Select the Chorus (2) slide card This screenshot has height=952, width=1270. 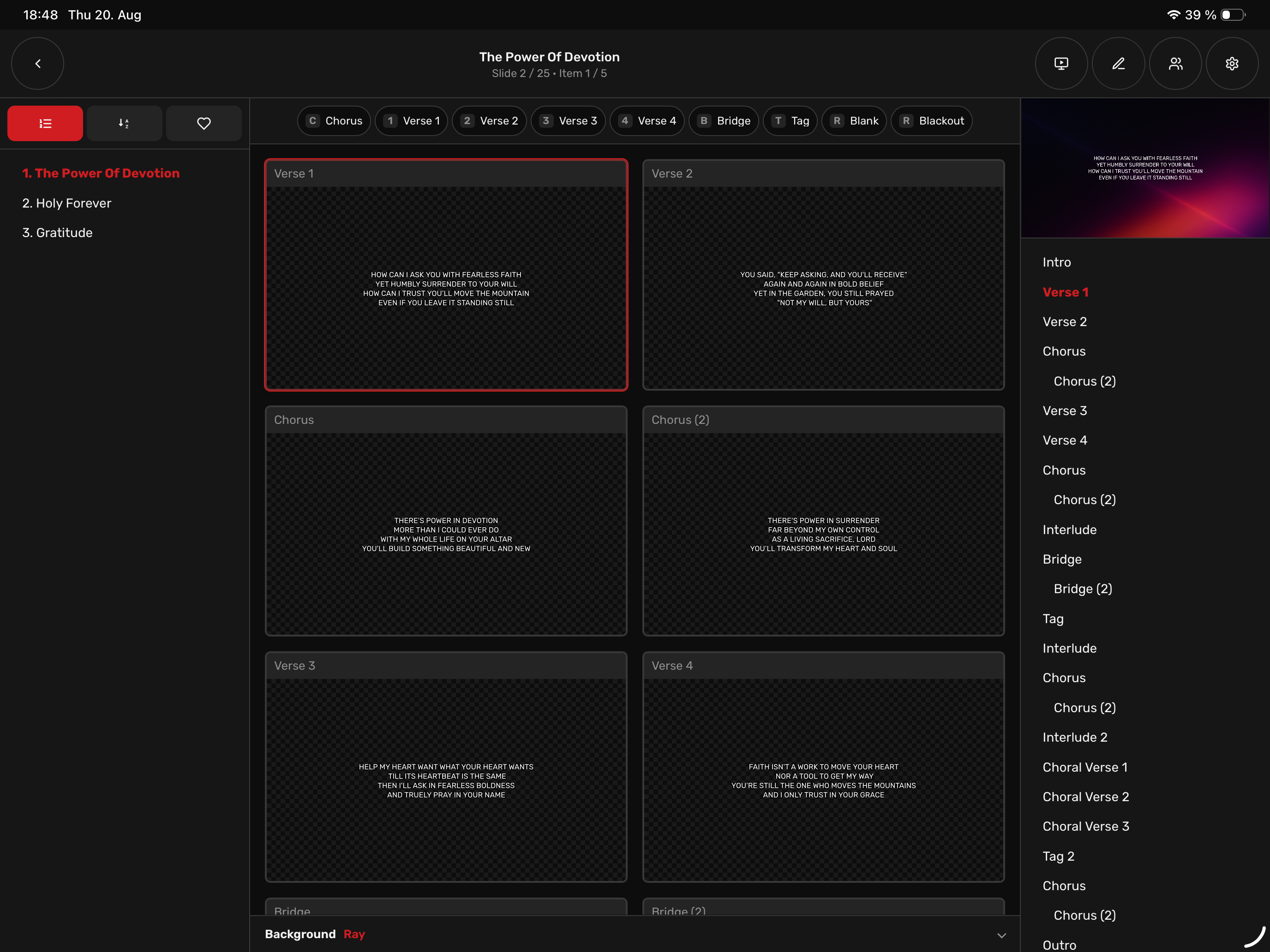823,521
